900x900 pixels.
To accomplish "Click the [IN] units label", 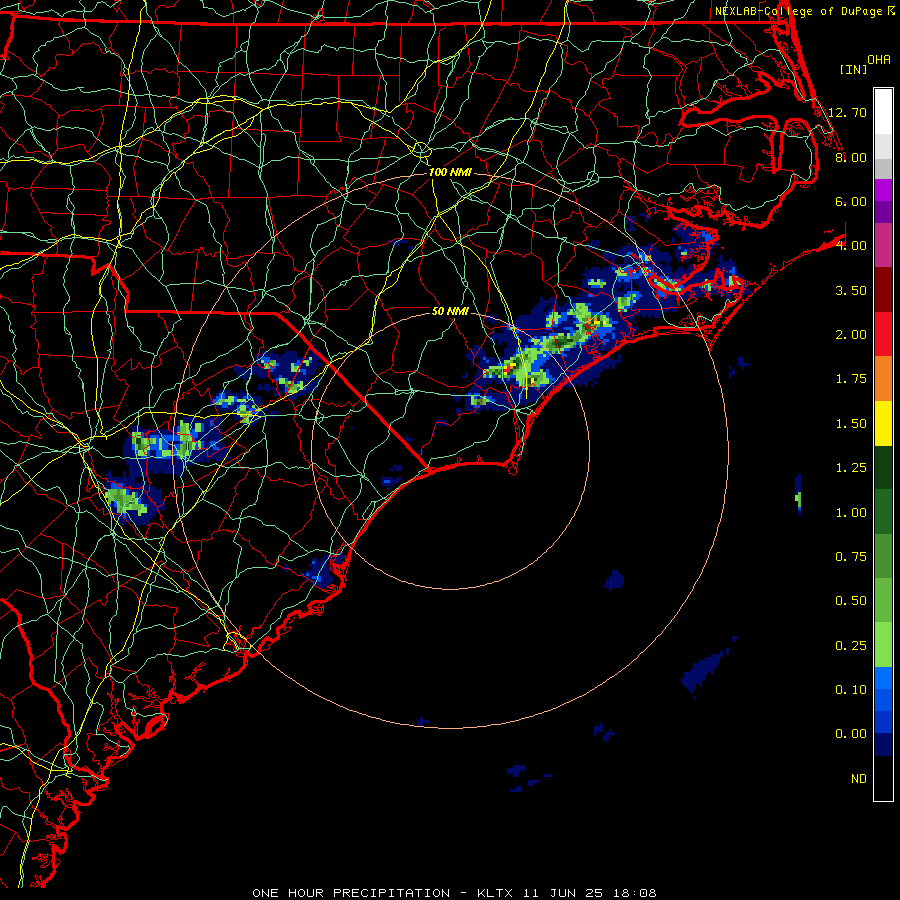I will pyautogui.click(x=853, y=69).
